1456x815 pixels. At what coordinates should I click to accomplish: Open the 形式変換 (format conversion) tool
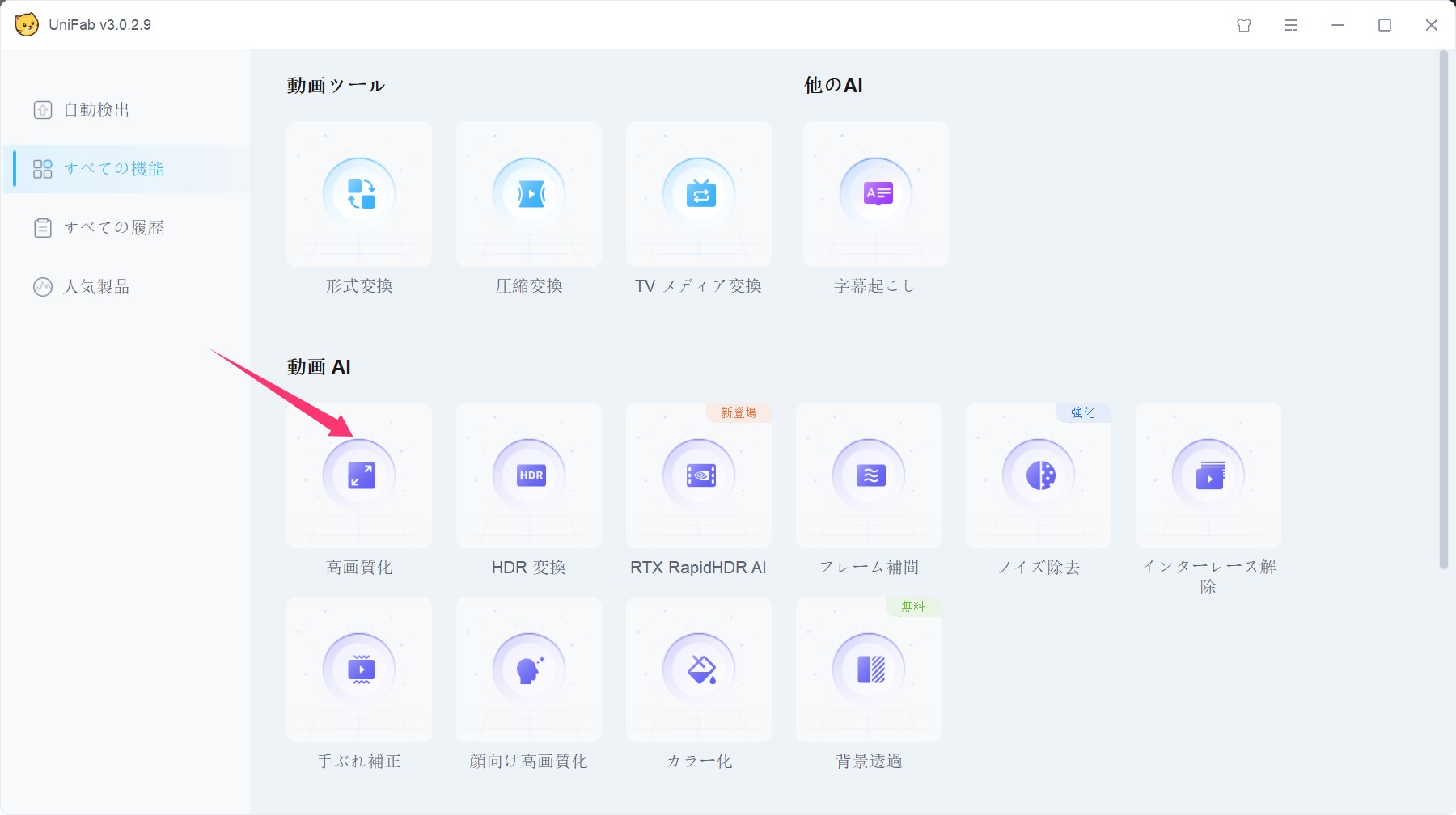pos(358,194)
